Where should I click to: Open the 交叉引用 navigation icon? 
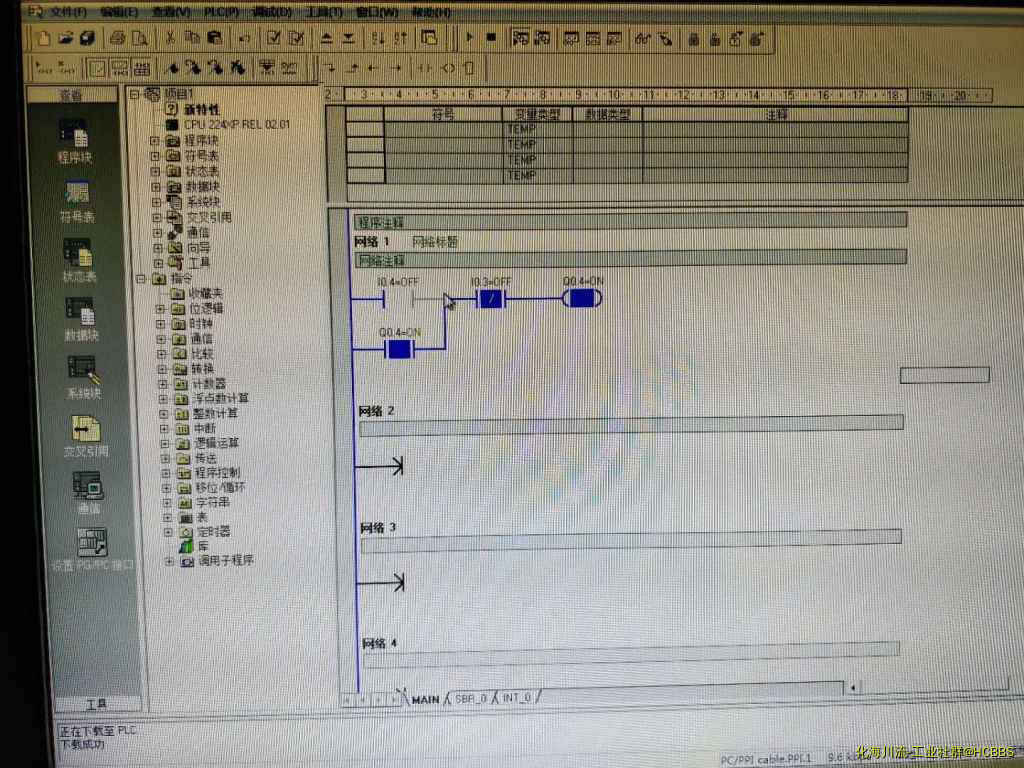tap(85, 435)
